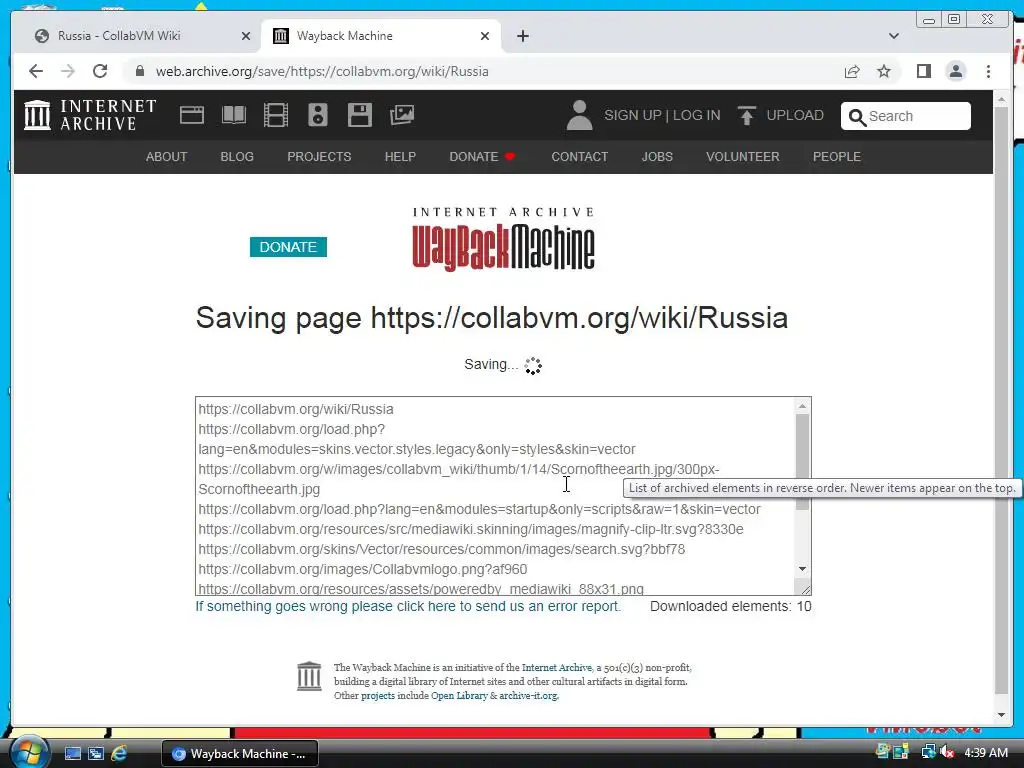
Task: Open the PROJECTS menu item
Action: [319, 157]
